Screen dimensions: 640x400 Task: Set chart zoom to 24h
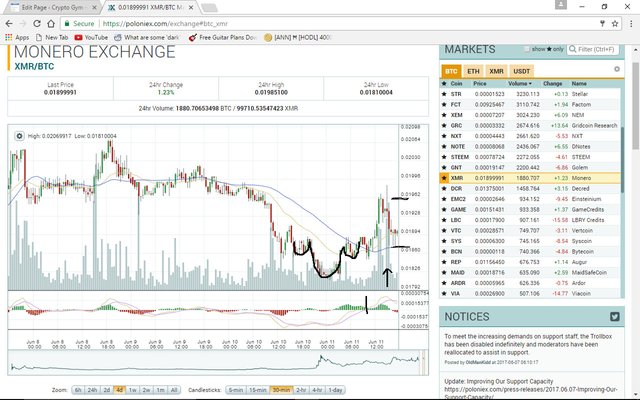92,390
